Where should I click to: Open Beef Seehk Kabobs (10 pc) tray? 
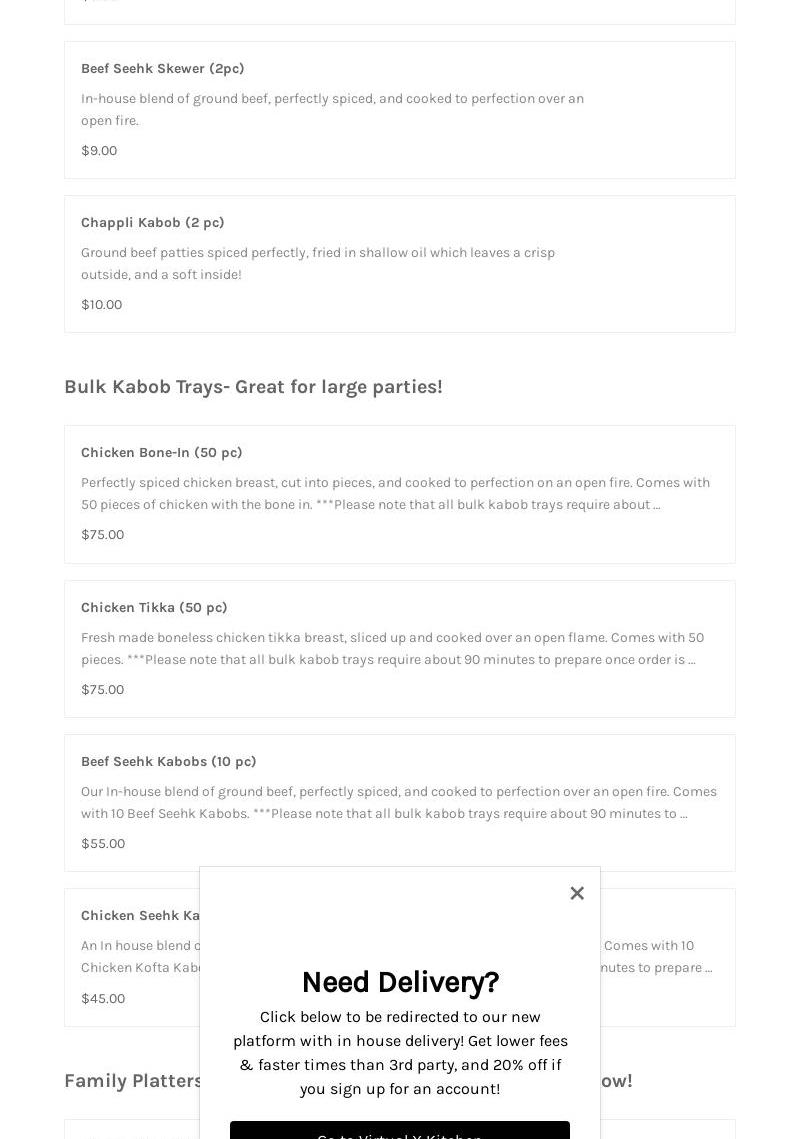coord(169,762)
